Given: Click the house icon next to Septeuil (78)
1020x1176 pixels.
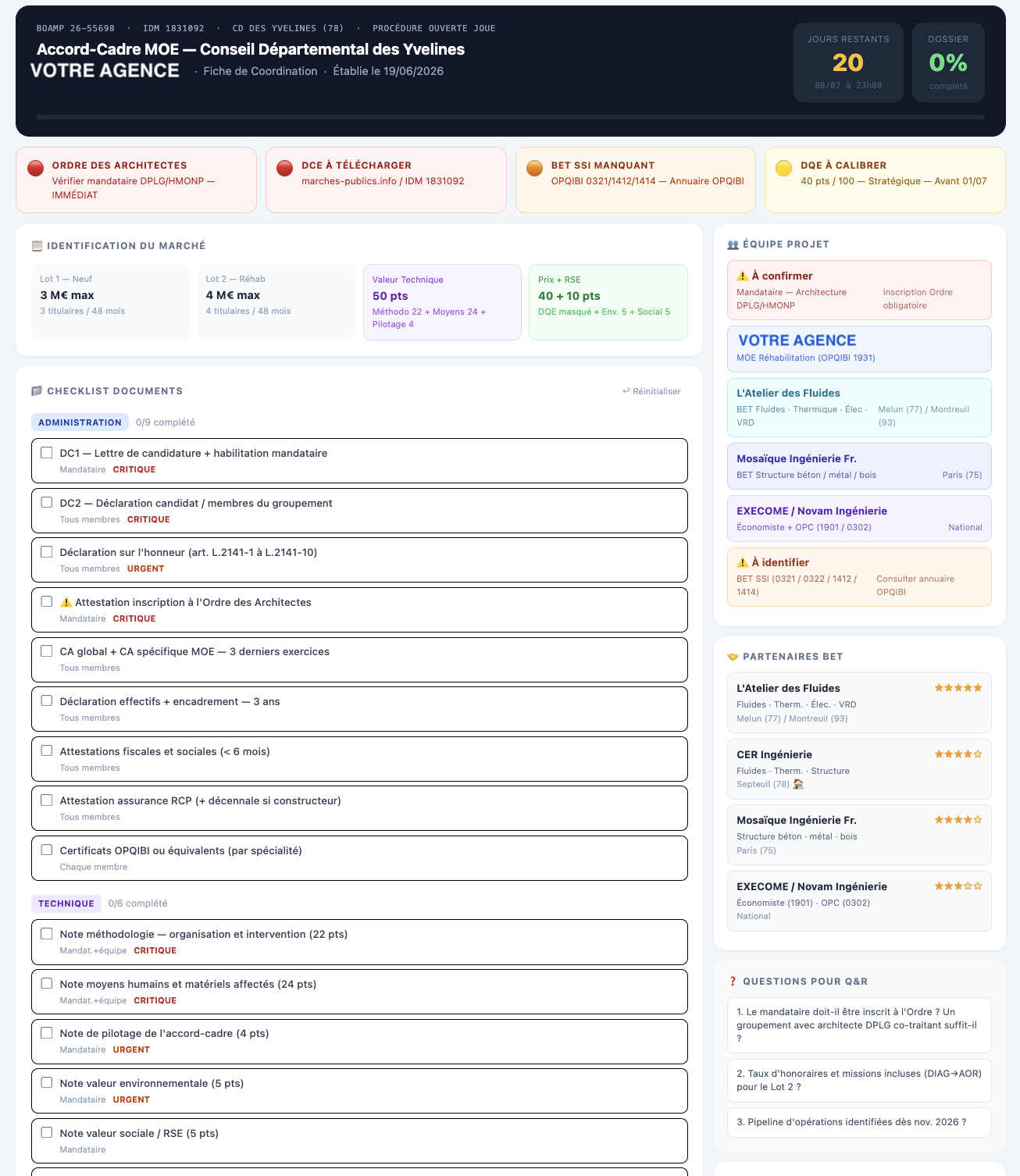Looking at the screenshot, I should [798, 784].
